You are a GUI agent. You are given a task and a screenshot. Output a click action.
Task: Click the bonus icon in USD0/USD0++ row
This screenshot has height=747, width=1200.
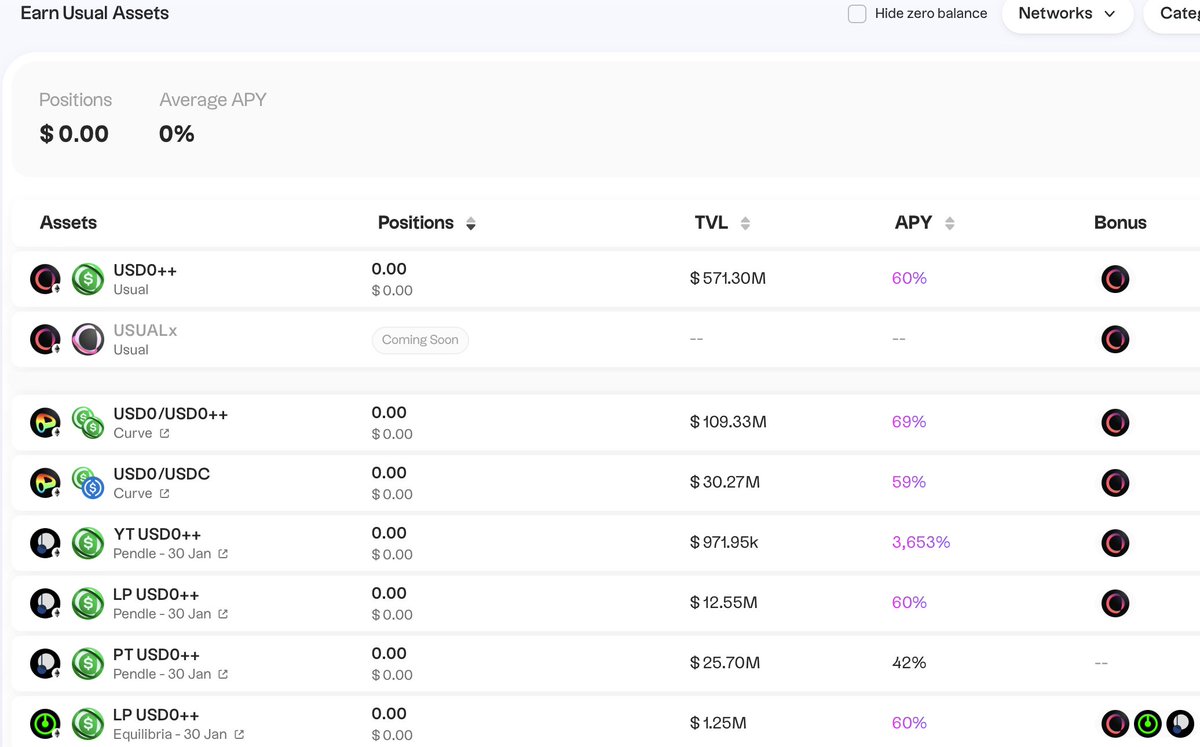[x=1115, y=423]
